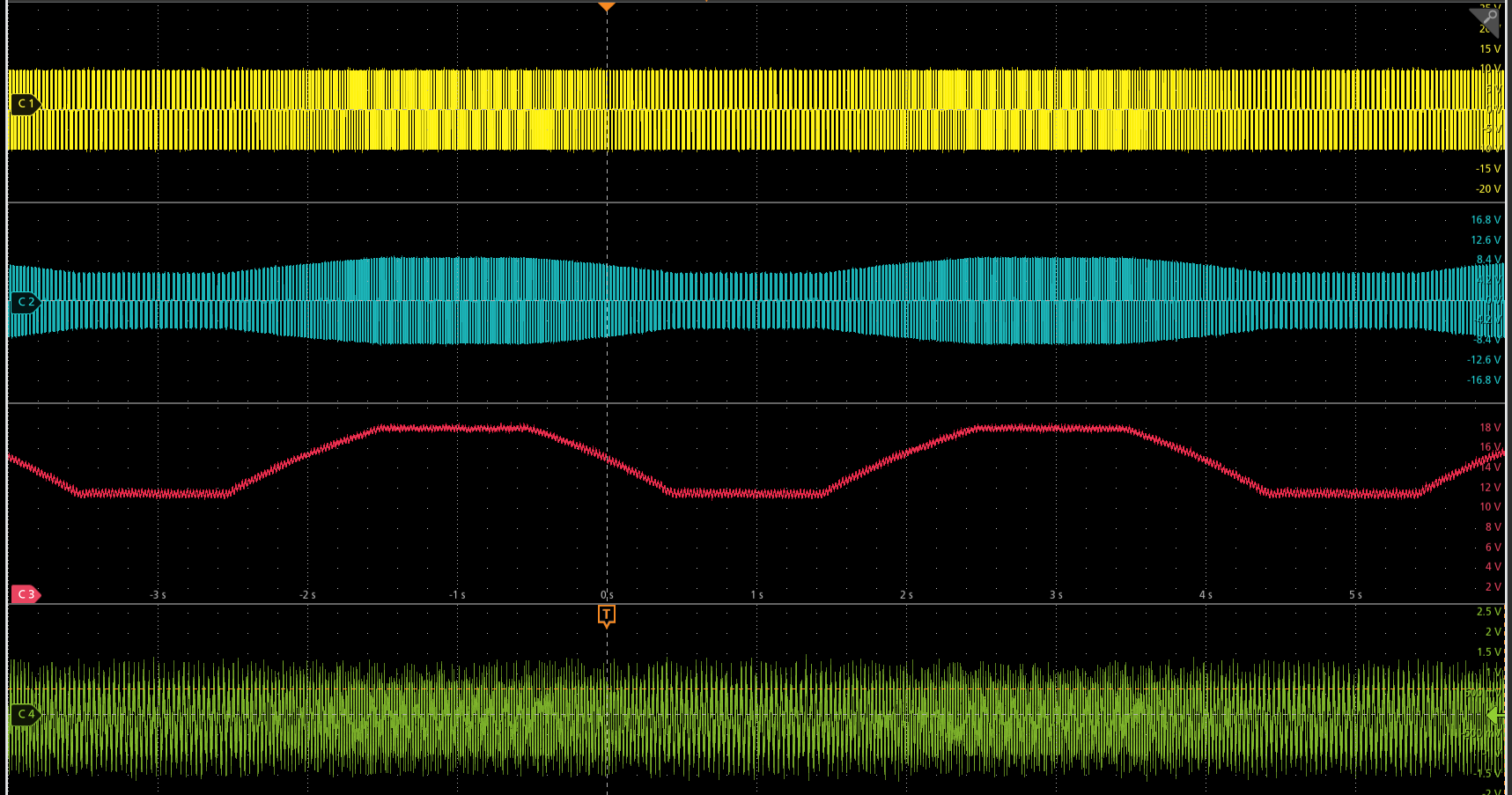This screenshot has height=795, width=1512.
Task: Click the "5 s" time axis label
Action: point(1356,595)
